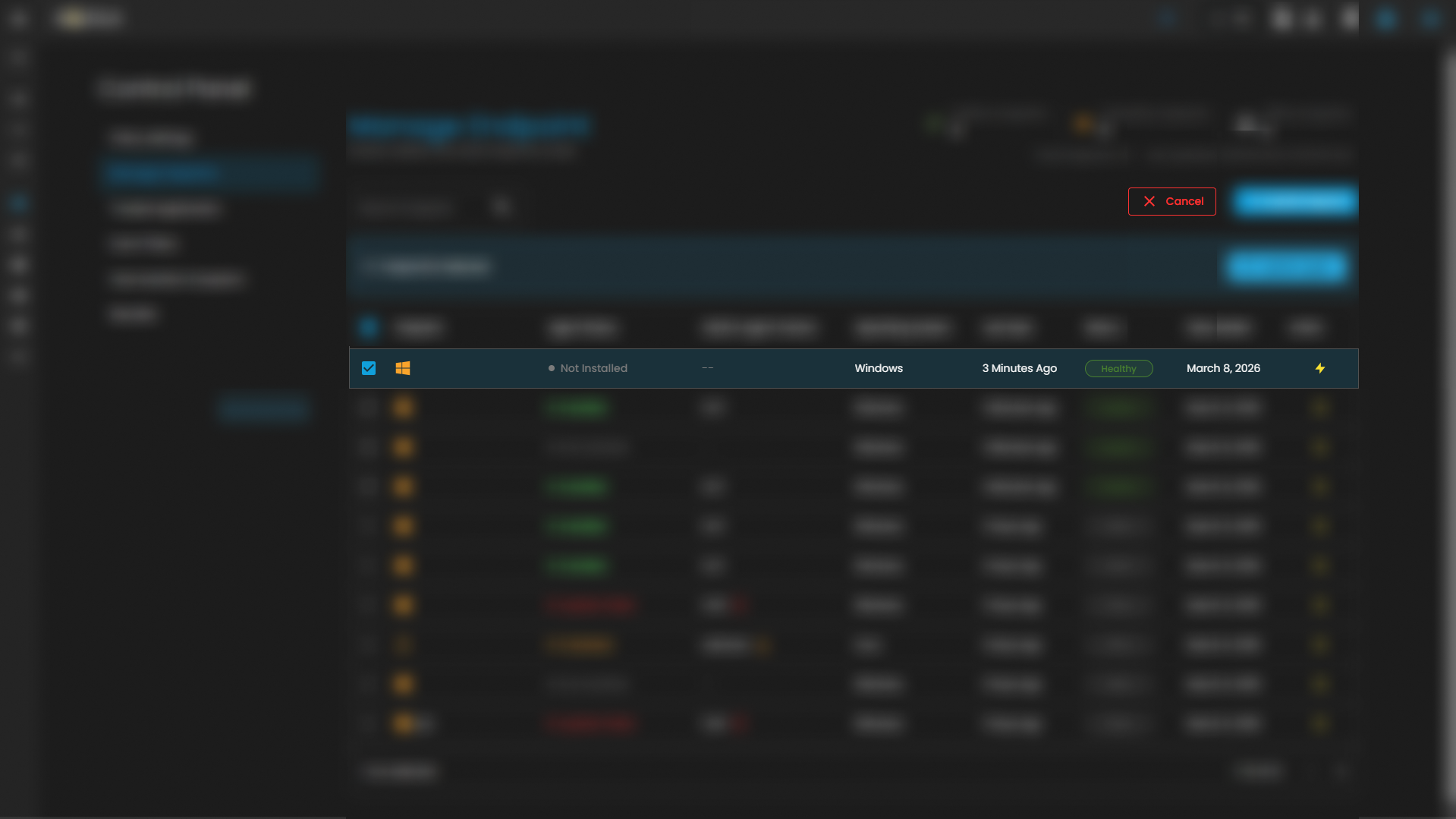Select the highlighted Control Panel sidebar item
Screen dimensions: 1456x819
pyautogui.click(x=209, y=173)
